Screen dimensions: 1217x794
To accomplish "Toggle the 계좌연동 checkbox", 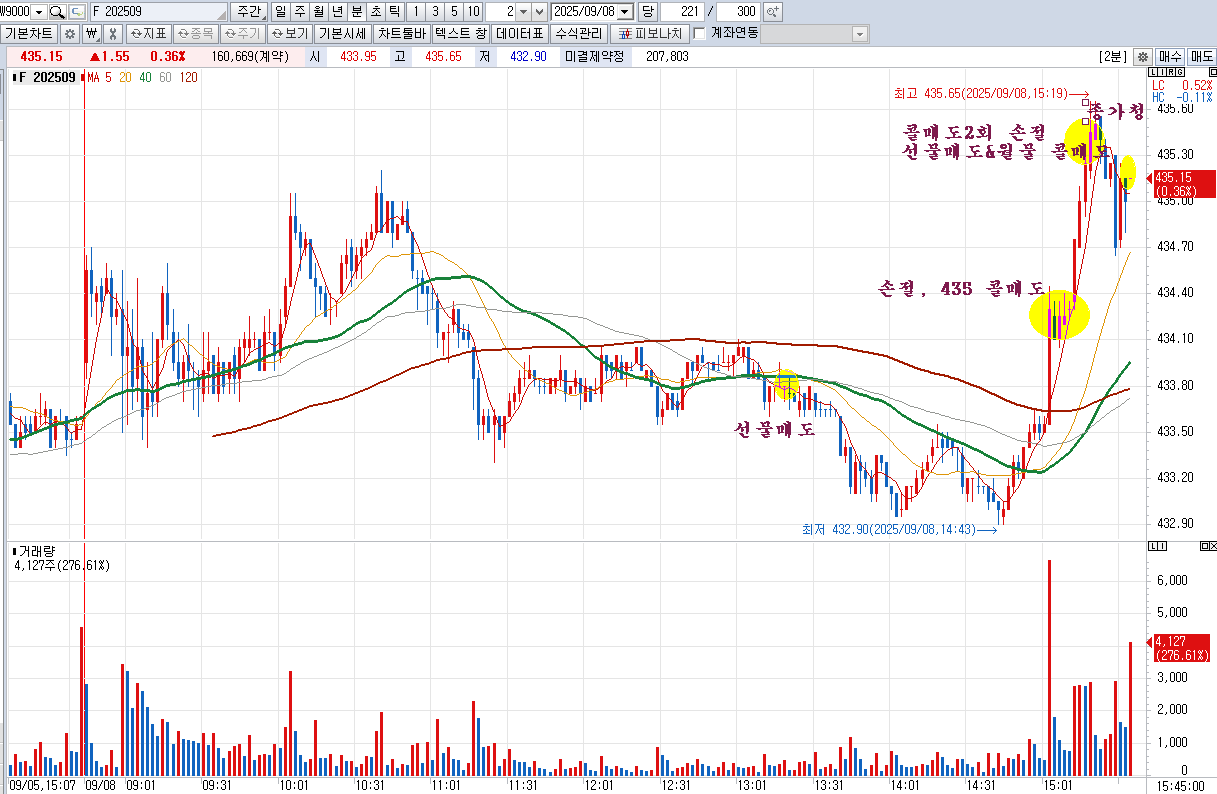I will 700,33.
